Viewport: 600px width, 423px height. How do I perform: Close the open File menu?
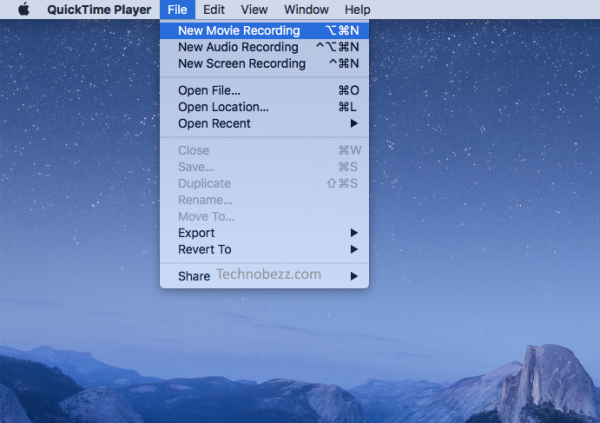(x=177, y=9)
